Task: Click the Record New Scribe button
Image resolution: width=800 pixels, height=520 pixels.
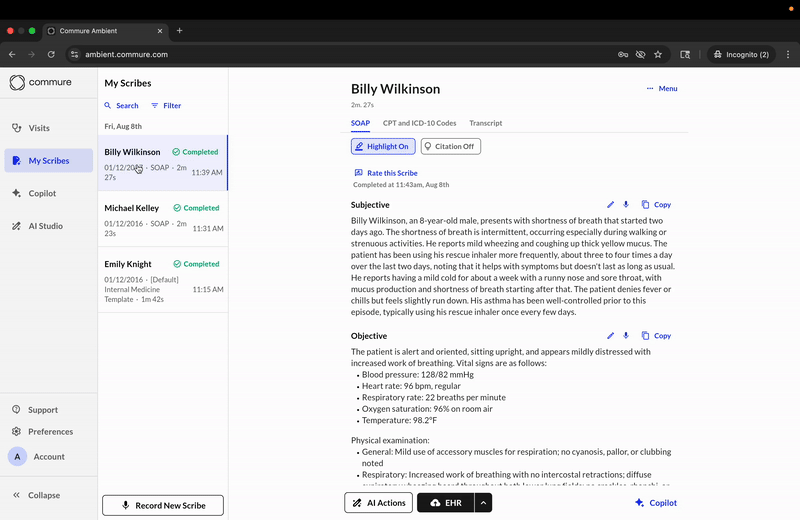Action: [x=163, y=505]
